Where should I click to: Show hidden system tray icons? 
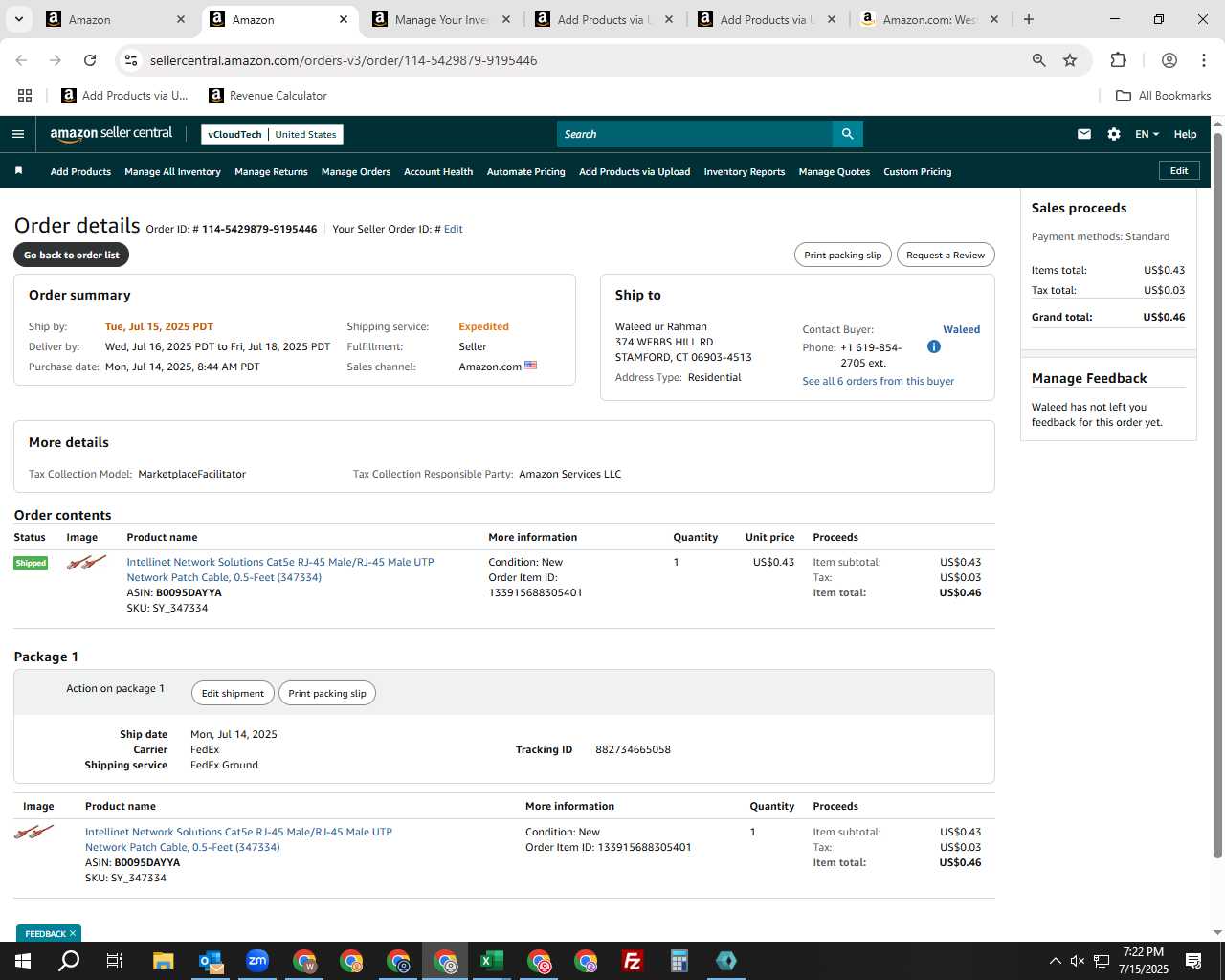pyautogui.click(x=1055, y=961)
